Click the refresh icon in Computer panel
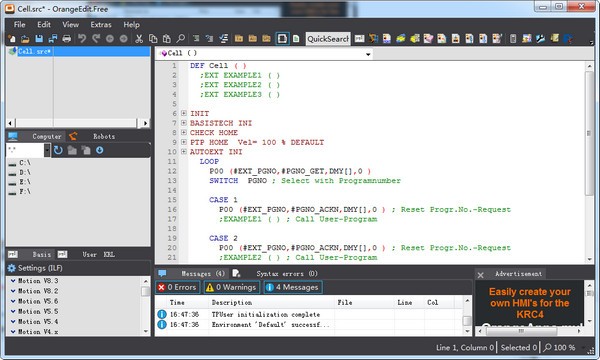The image size is (600, 360). click(58, 150)
